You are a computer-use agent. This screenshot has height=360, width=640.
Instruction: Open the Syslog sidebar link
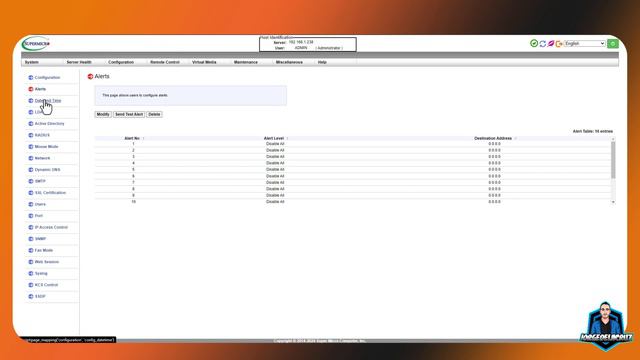pyautogui.click(x=41, y=273)
